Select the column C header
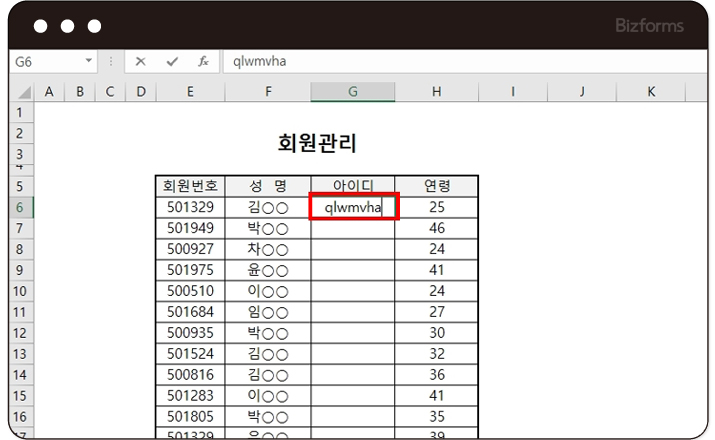The width and height of the screenshot is (715, 440). pyautogui.click(x=110, y=92)
